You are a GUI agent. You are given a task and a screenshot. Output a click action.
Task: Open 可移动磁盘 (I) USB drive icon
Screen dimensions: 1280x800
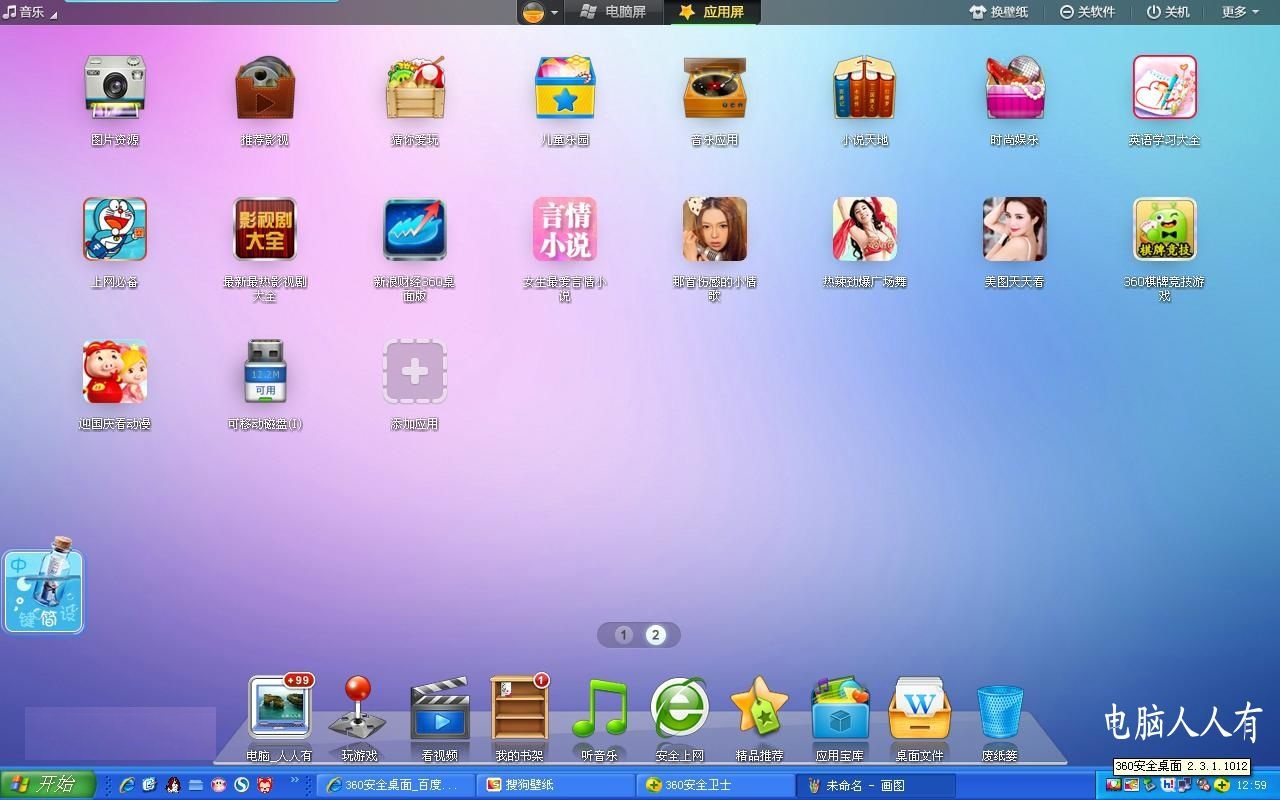point(265,372)
